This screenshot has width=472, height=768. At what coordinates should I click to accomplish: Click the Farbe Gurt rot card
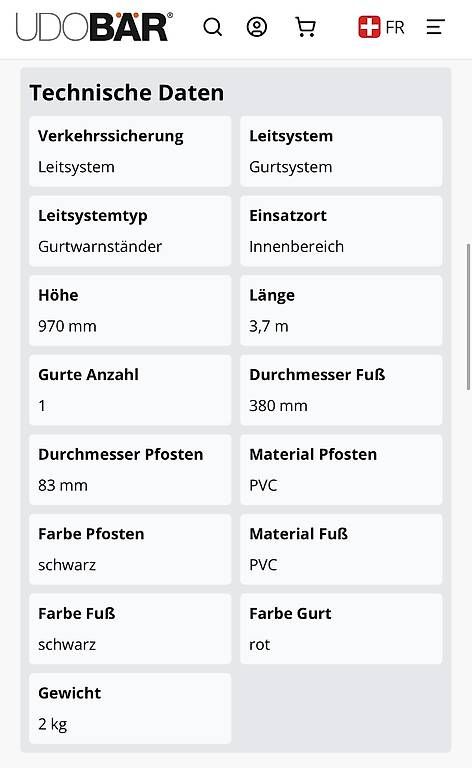tap(341, 629)
